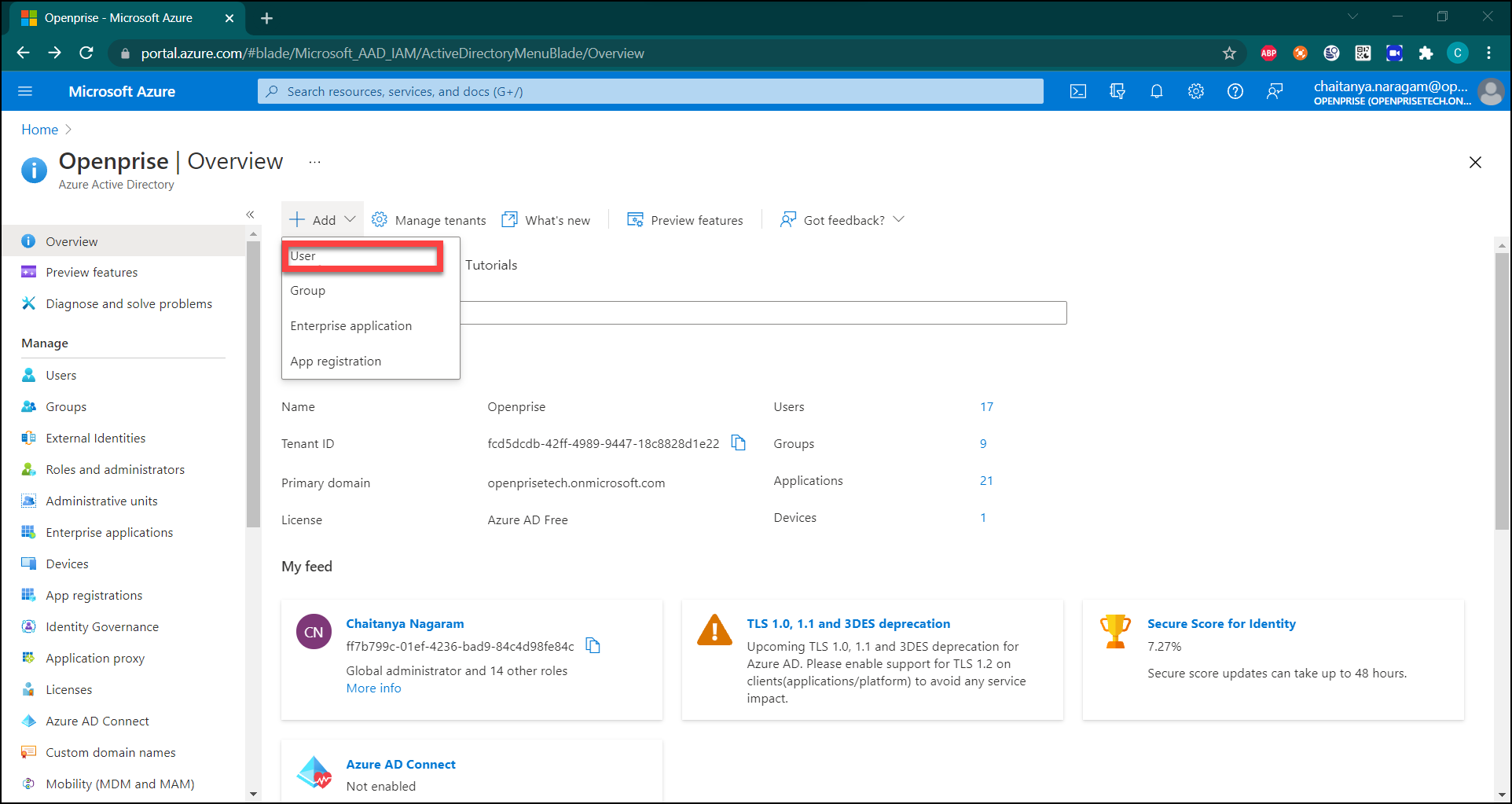Copy the Tenant ID to clipboard
The image size is (1512, 804).
739,443
